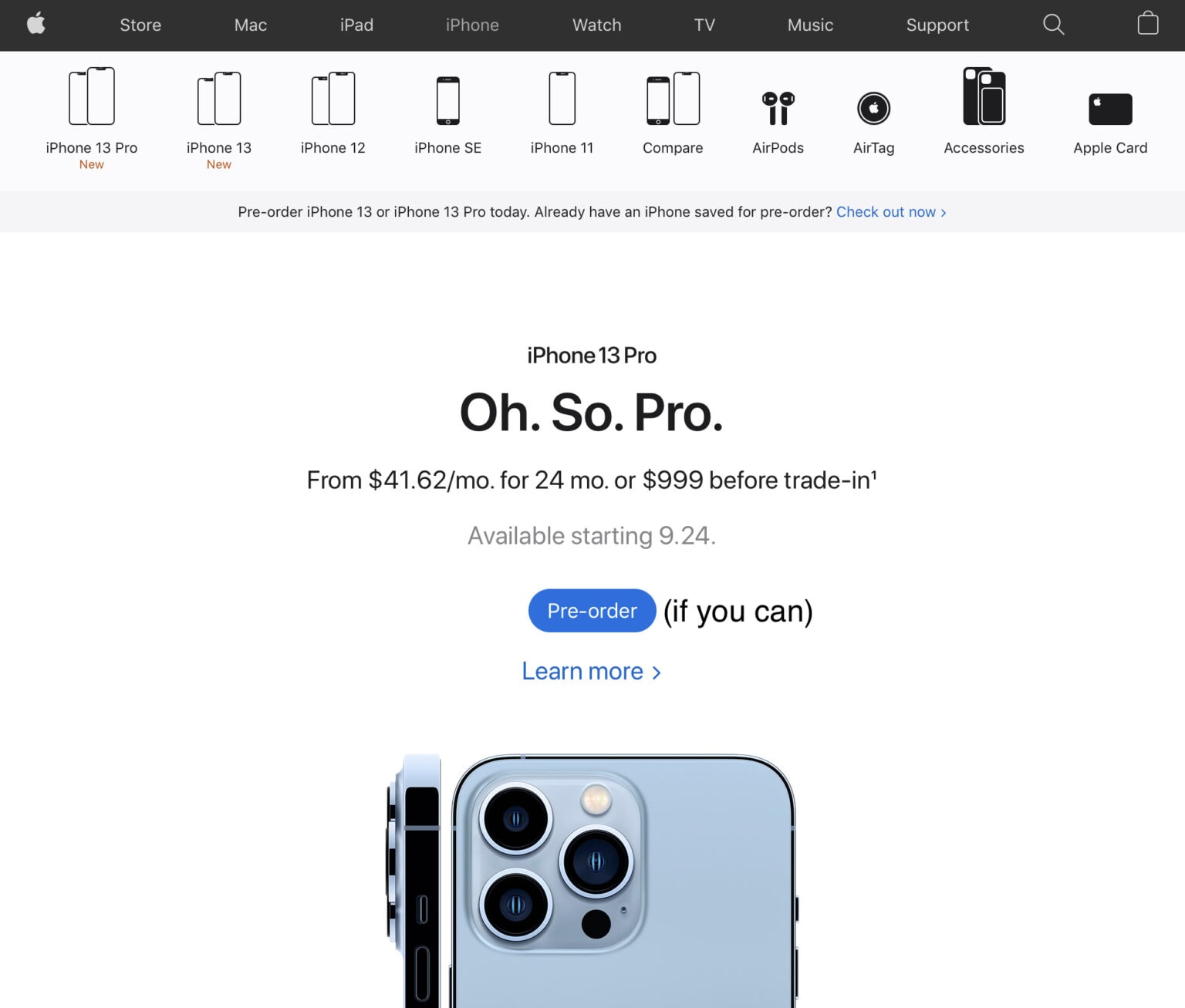Open the Accessories icon
Screen dimensions: 1185x1008
984,96
